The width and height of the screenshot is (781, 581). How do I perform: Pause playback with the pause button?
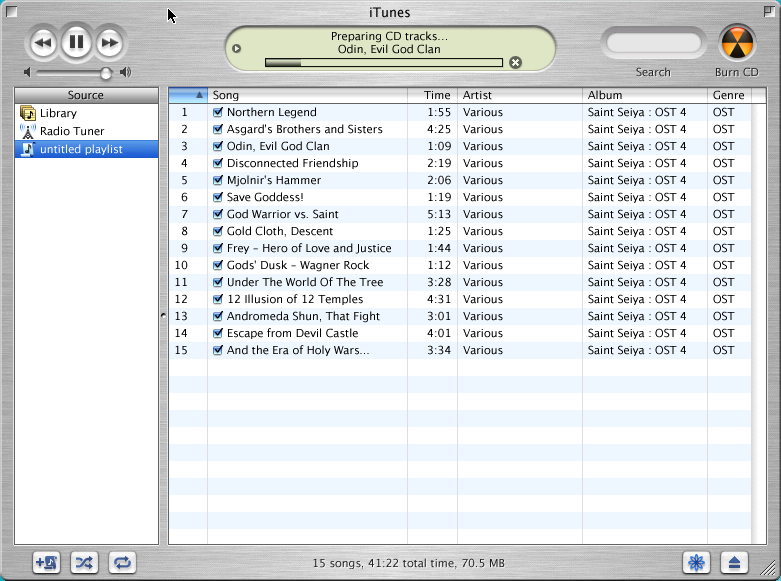[x=76, y=42]
